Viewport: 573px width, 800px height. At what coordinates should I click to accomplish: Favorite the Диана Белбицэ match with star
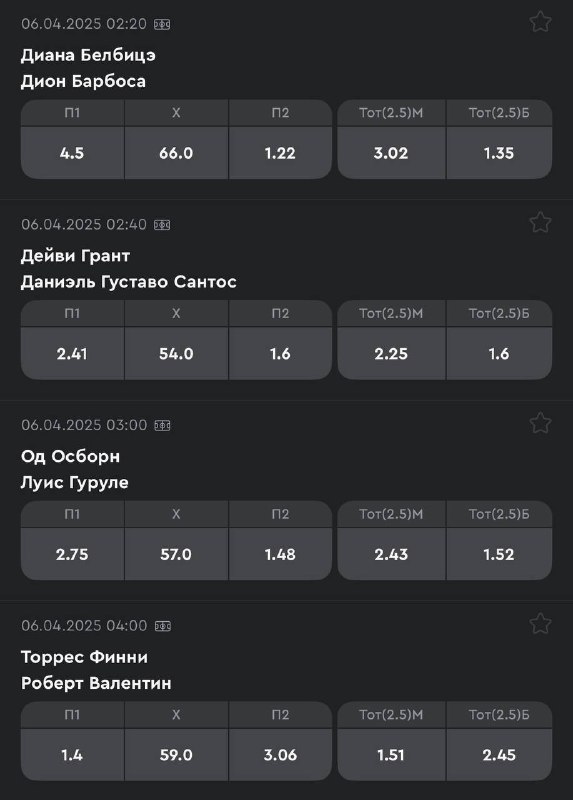coord(540,22)
